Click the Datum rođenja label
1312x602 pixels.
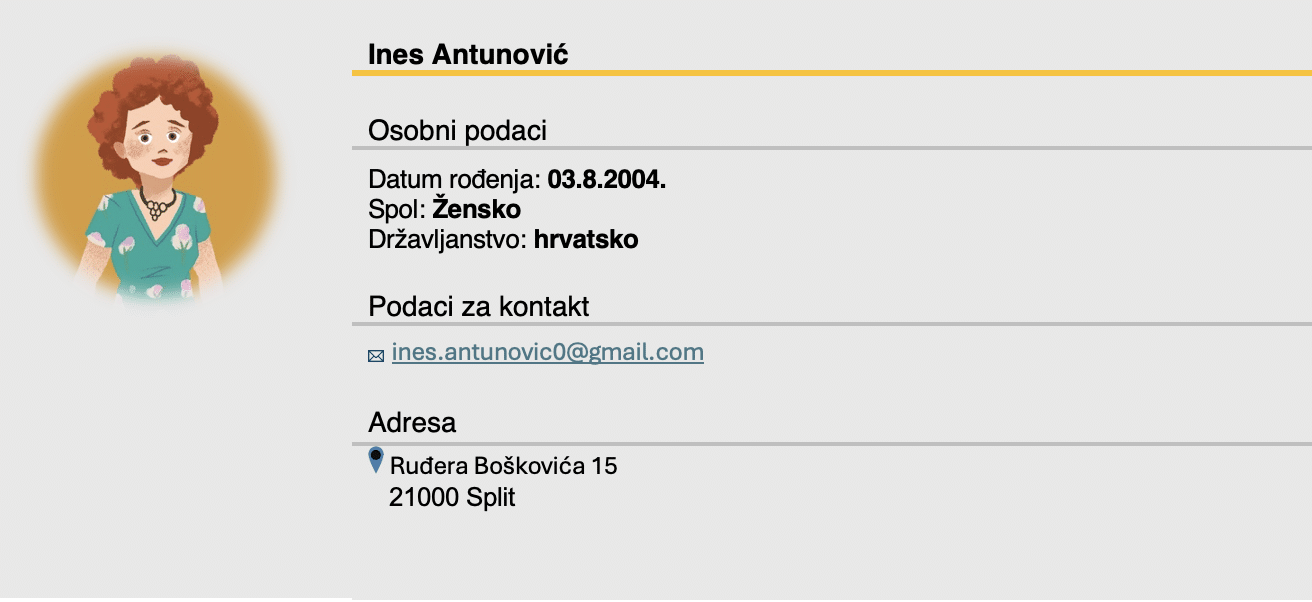454,180
